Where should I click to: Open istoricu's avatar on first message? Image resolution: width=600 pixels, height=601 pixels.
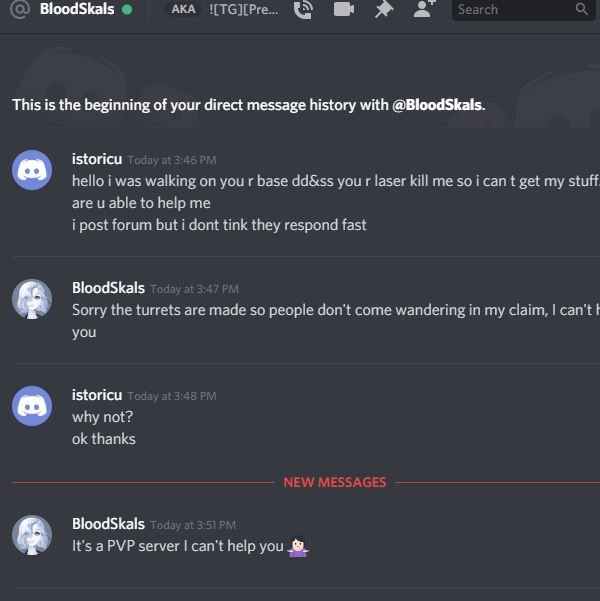[x=32, y=170]
